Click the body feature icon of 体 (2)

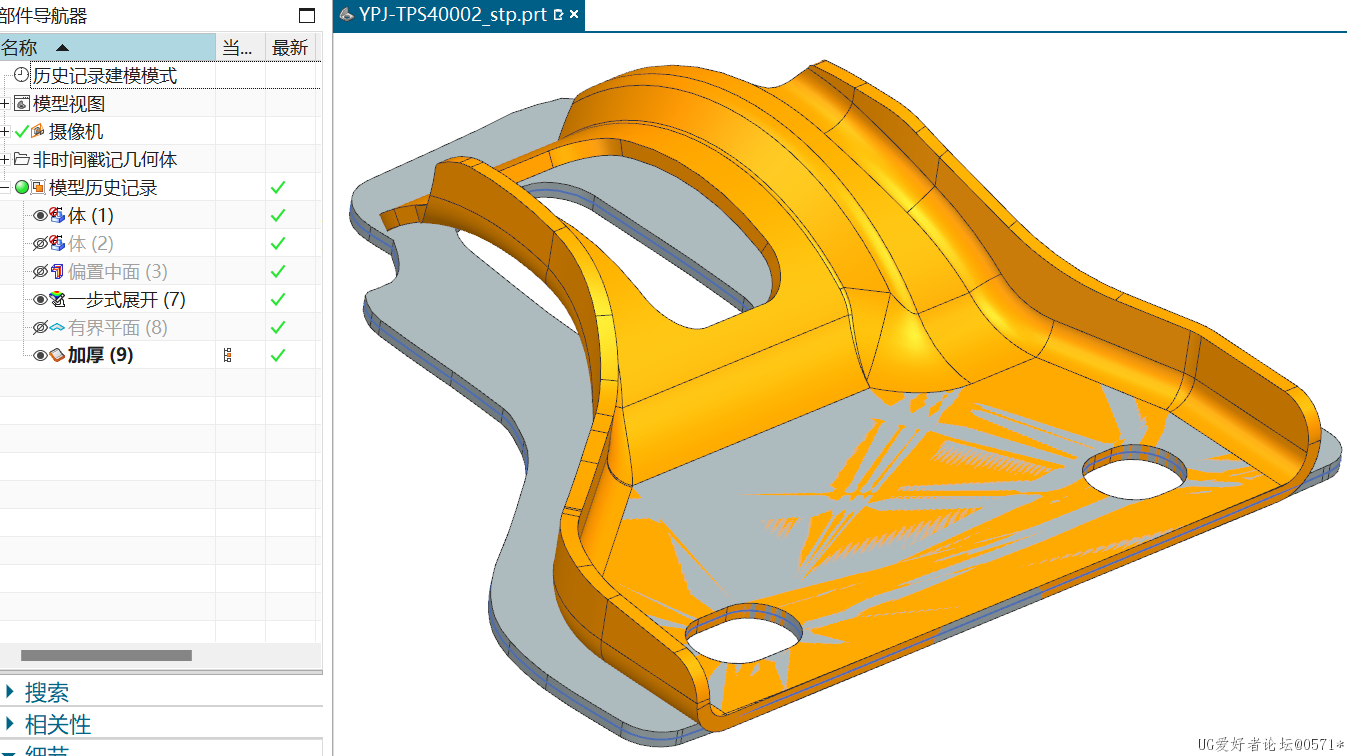[57, 243]
